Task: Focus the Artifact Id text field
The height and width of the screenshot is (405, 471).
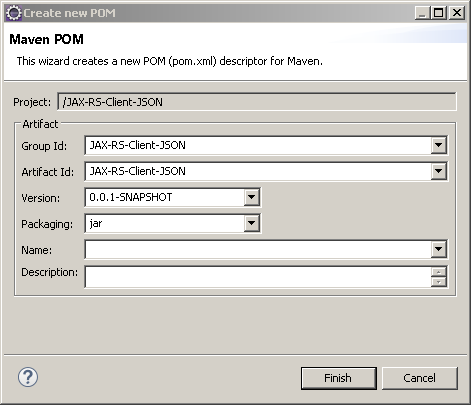Action: tap(258, 171)
